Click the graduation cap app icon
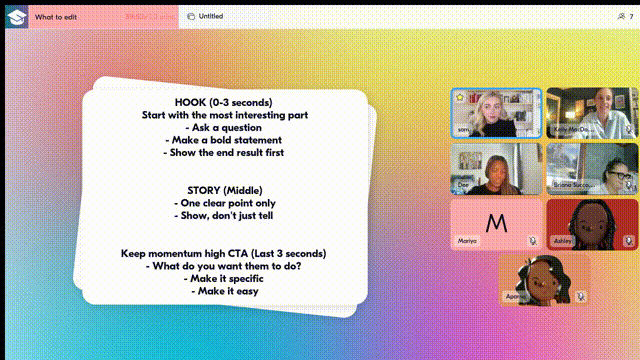The height and width of the screenshot is (360, 640). (x=17, y=17)
